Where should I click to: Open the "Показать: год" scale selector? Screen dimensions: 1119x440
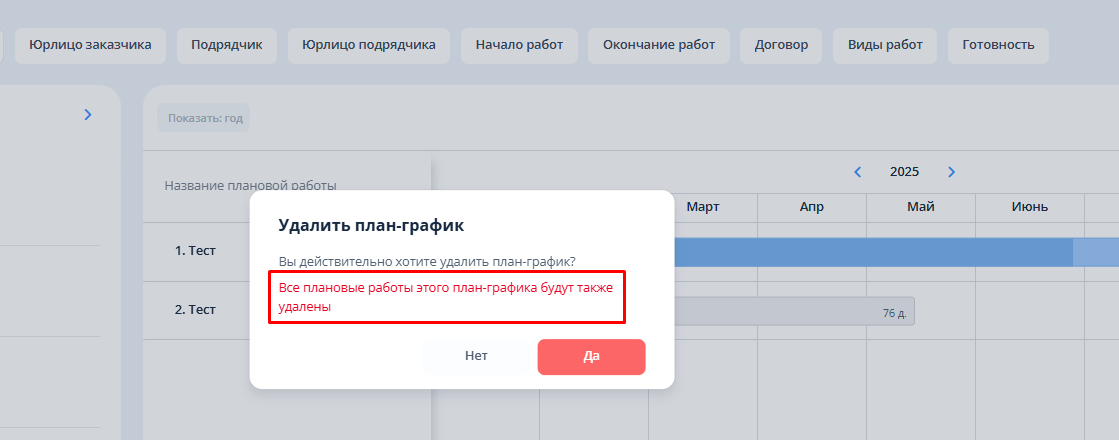[x=204, y=118]
